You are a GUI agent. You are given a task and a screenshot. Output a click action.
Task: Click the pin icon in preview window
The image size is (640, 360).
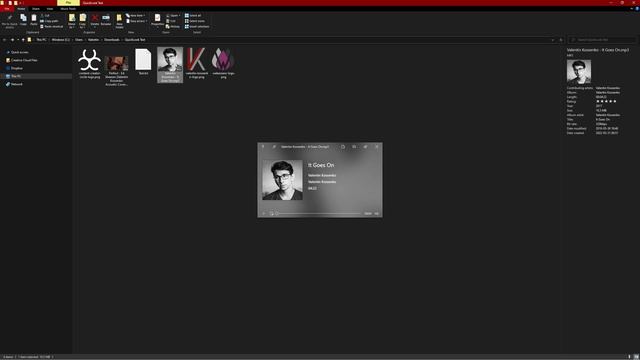263,147
